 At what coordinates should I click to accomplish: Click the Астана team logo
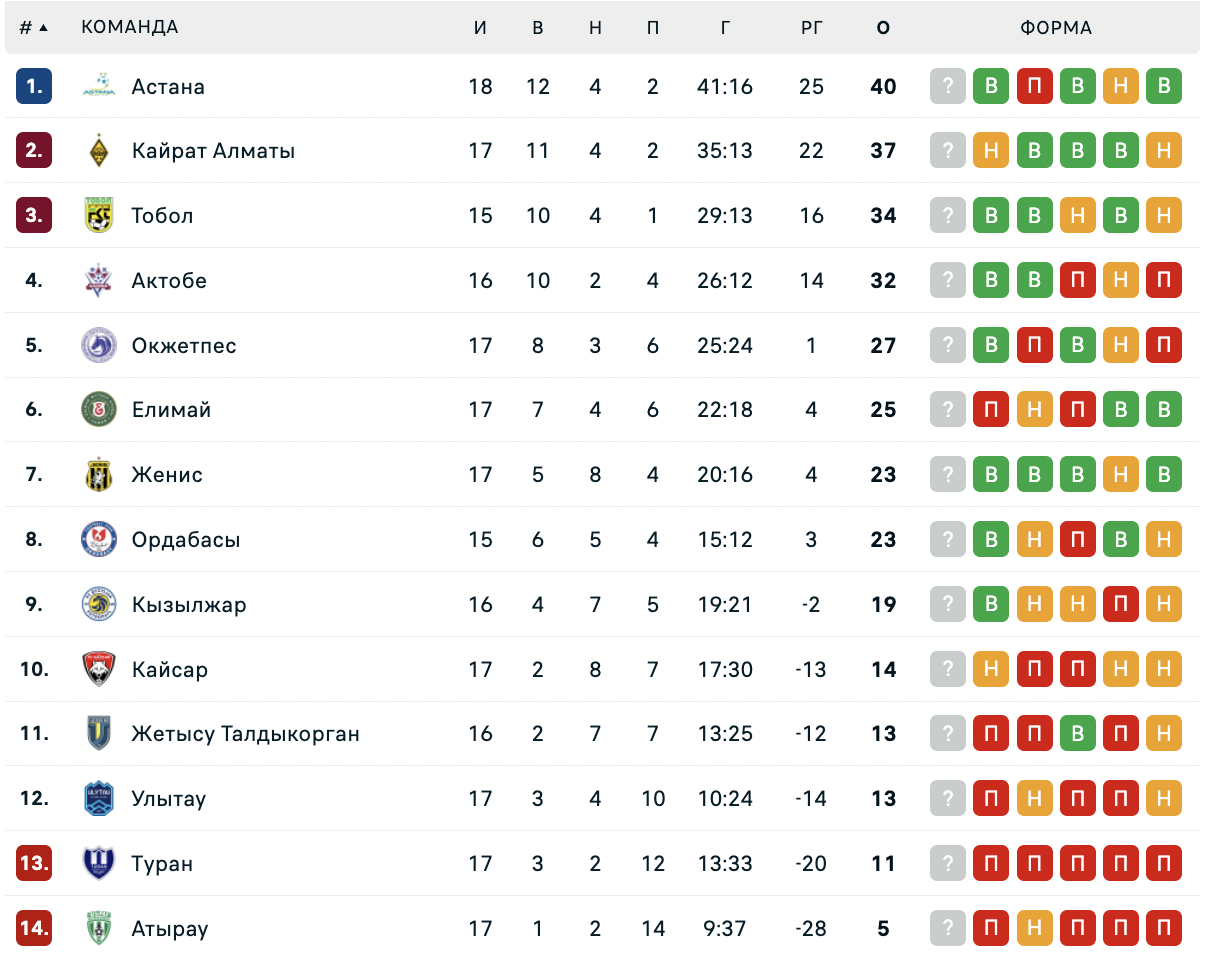[99, 86]
